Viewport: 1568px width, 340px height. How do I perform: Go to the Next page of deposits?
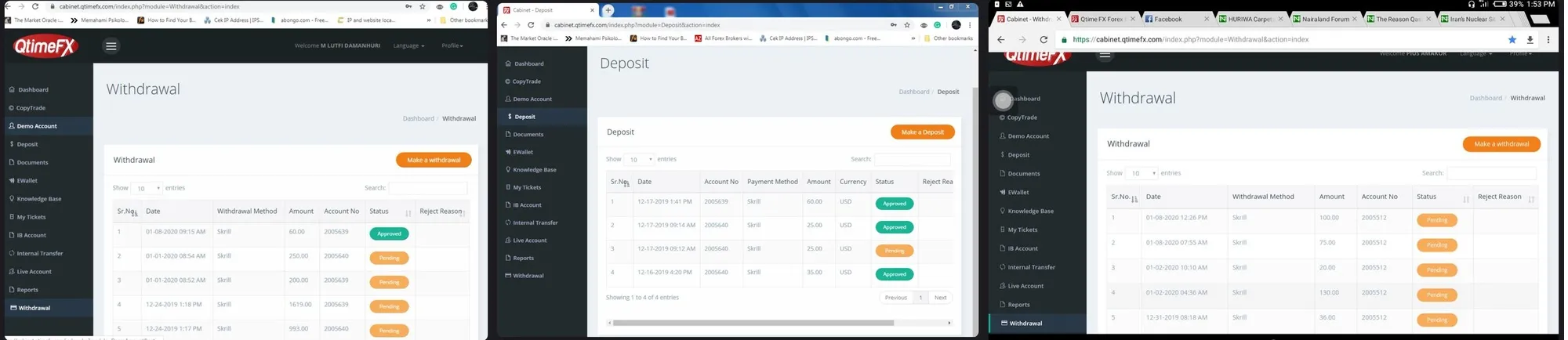pyautogui.click(x=940, y=298)
